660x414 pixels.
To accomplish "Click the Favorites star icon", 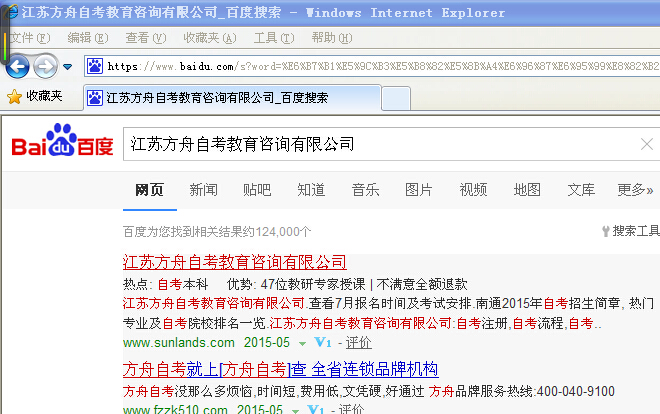I will click(14, 97).
